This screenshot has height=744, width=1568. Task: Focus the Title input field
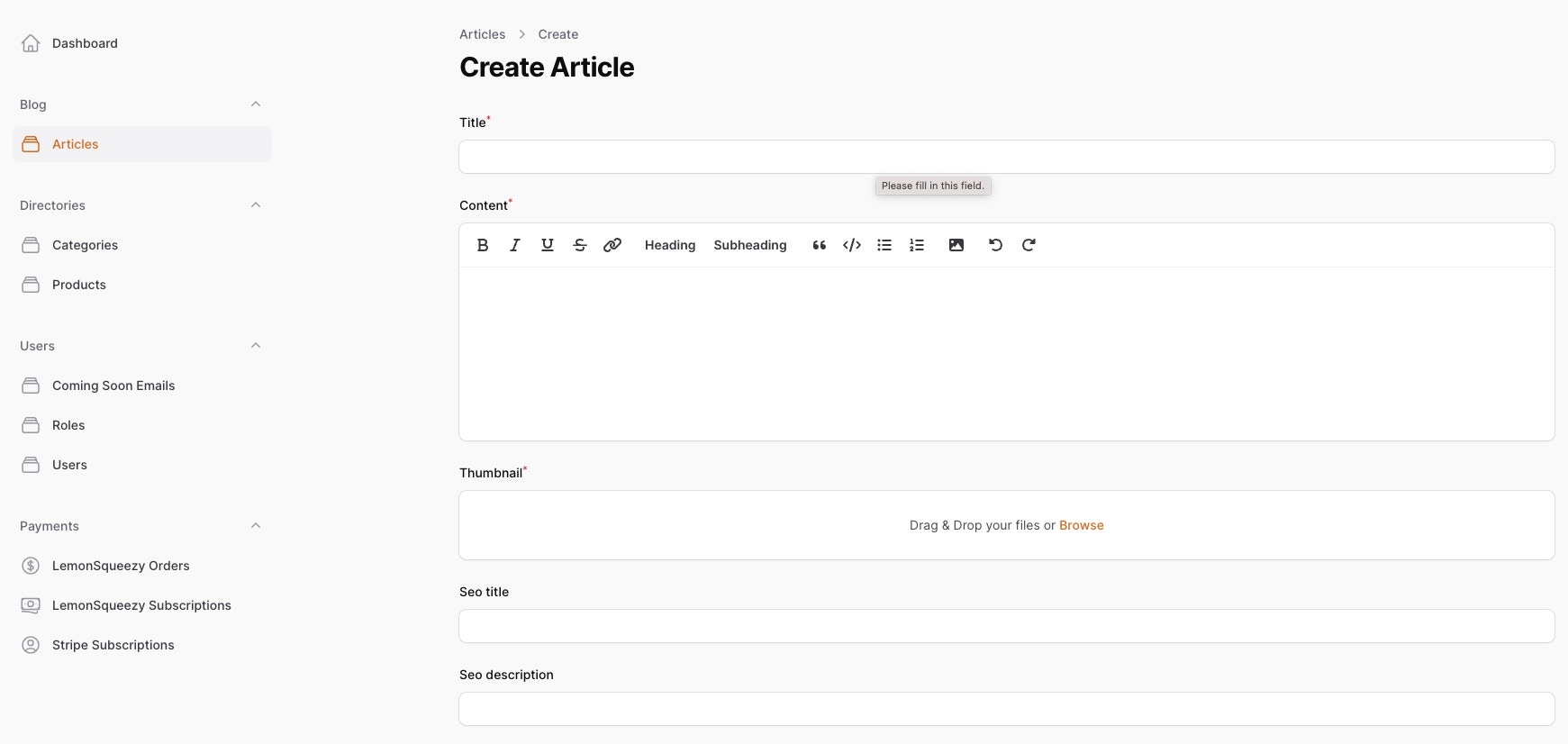[x=1007, y=157]
